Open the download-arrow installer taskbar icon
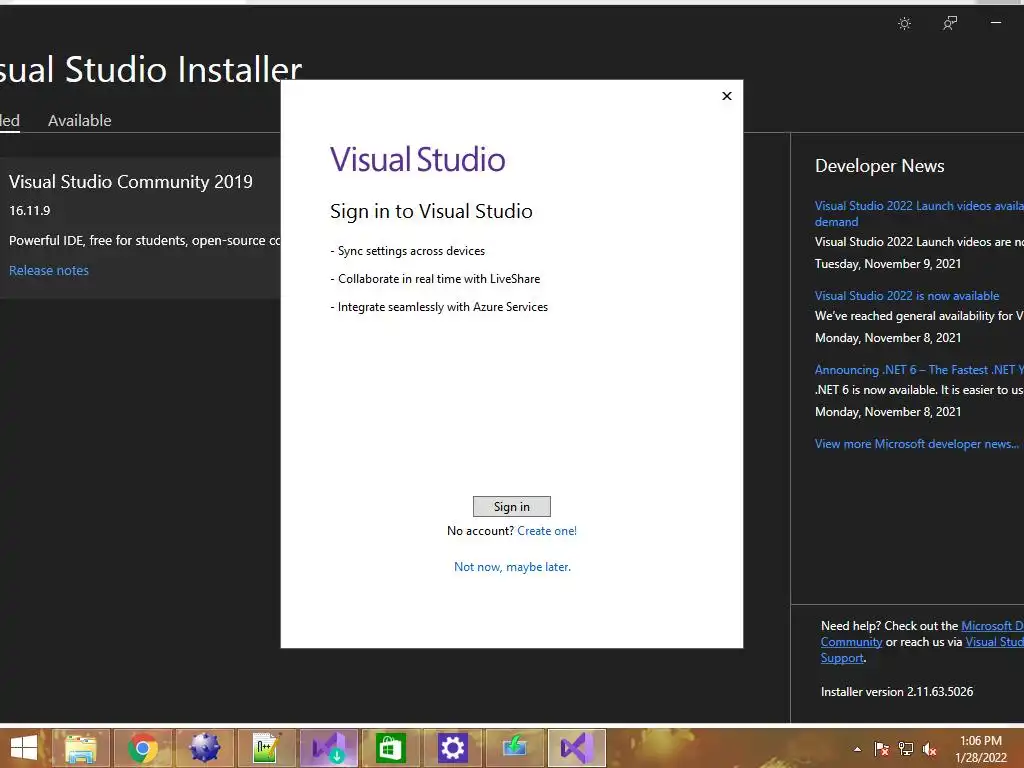The width and height of the screenshot is (1024, 768). pyautogui.click(x=515, y=748)
